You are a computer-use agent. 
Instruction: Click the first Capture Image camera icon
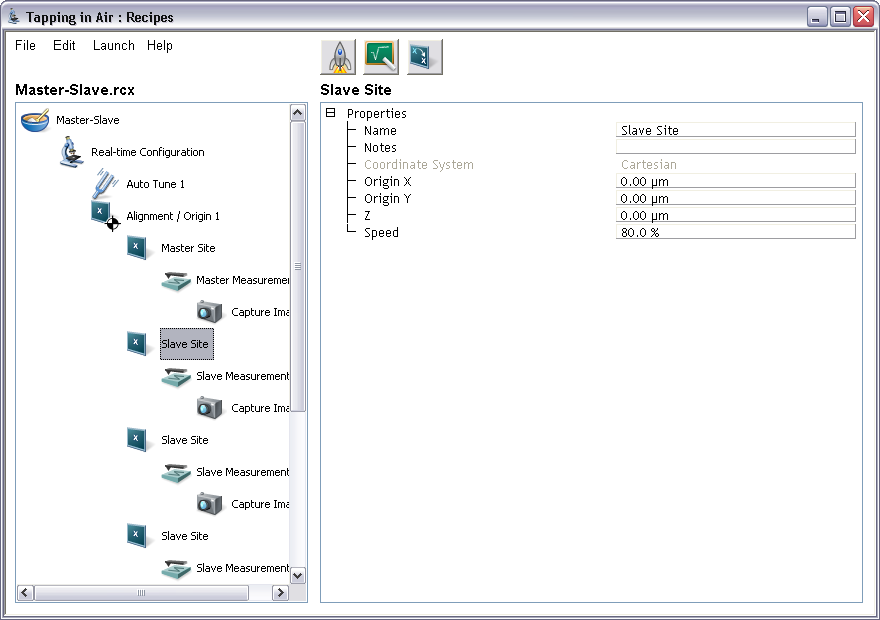point(210,312)
